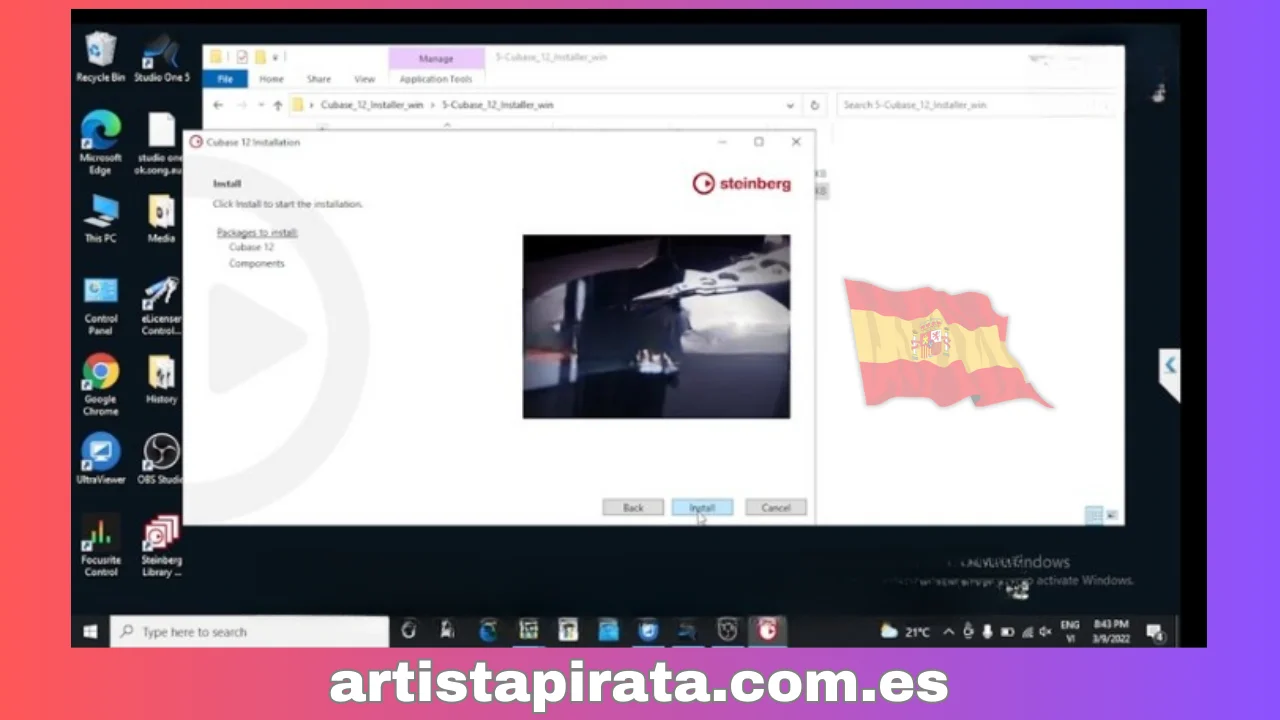This screenshot has height=720, width=1280.
Task: Open Explorer's recent locations dropdown
Action: pos(261,105)
